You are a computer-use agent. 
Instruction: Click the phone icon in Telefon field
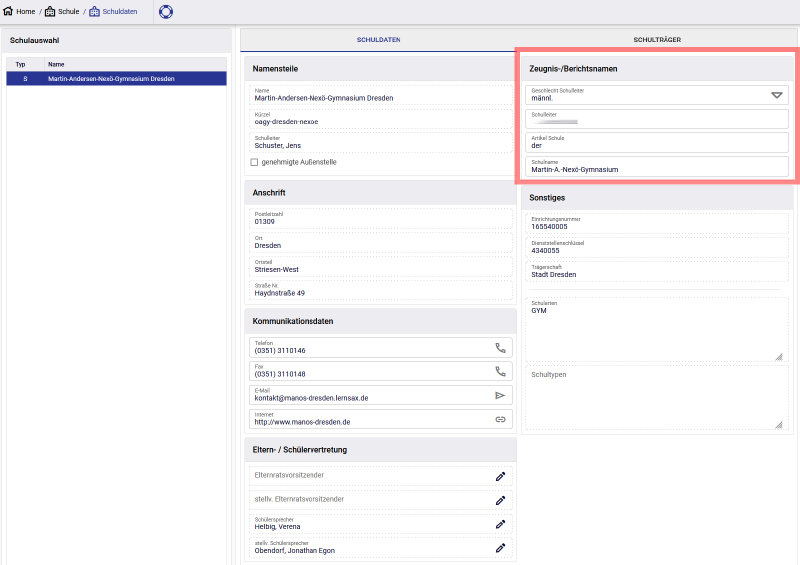click(x=501, y=348)
